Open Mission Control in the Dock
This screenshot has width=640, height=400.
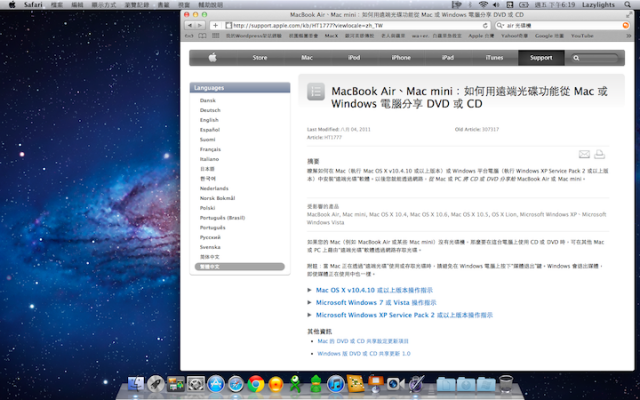pyautogui.click(x=176, y=384)
